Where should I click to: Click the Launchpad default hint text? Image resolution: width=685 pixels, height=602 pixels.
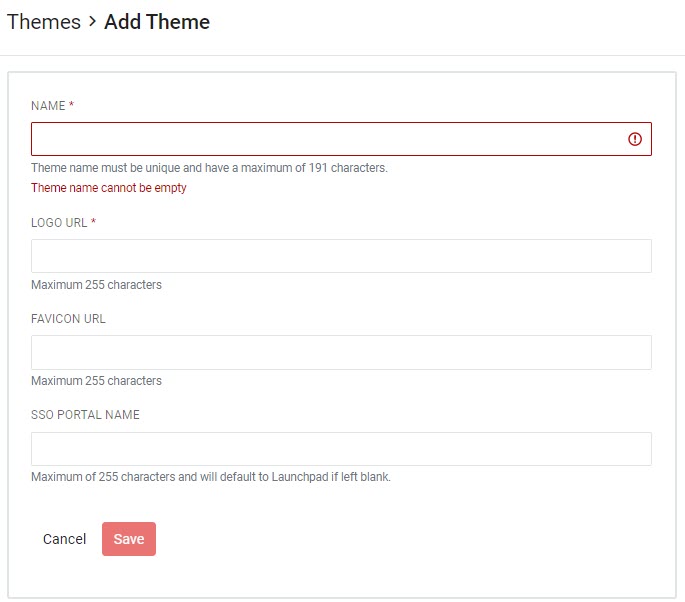tap(211, 477)
